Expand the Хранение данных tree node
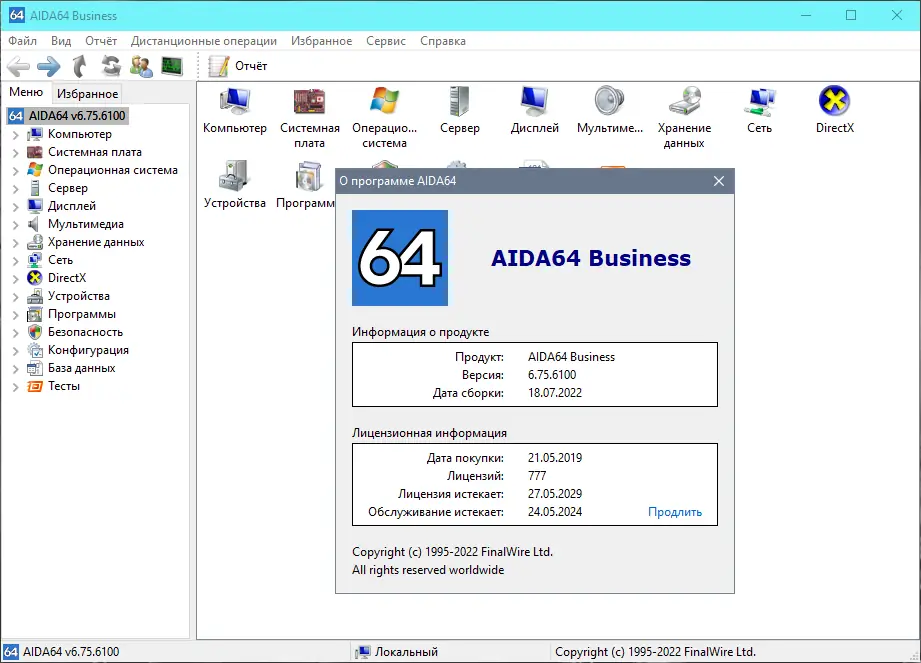Viewport: 921px width, 663px height. click(16, 243)
